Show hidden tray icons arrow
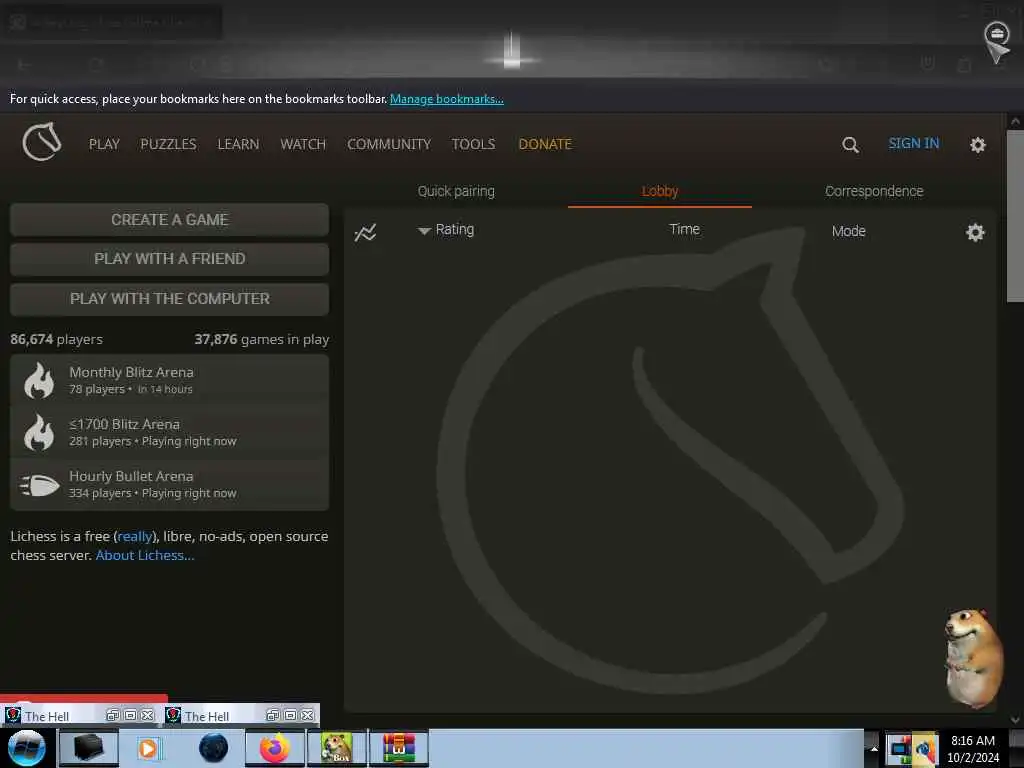Viewport: 1024px width, 768px height. (x=873, y=748)
